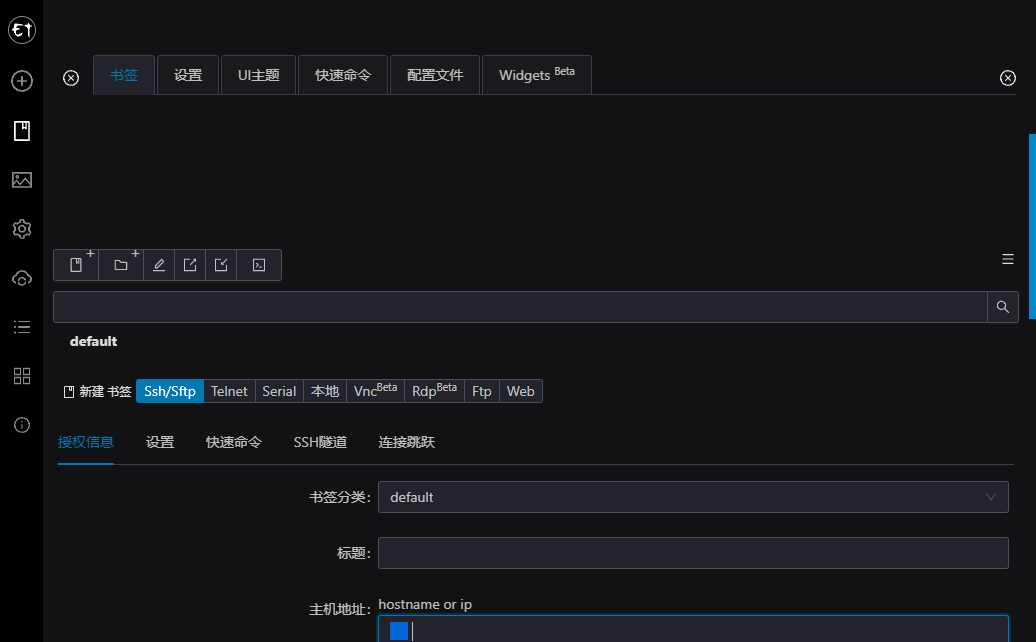Open cloud sync icon in sidebar
Screen dimensions: 1036x642
tap(21, 278)
